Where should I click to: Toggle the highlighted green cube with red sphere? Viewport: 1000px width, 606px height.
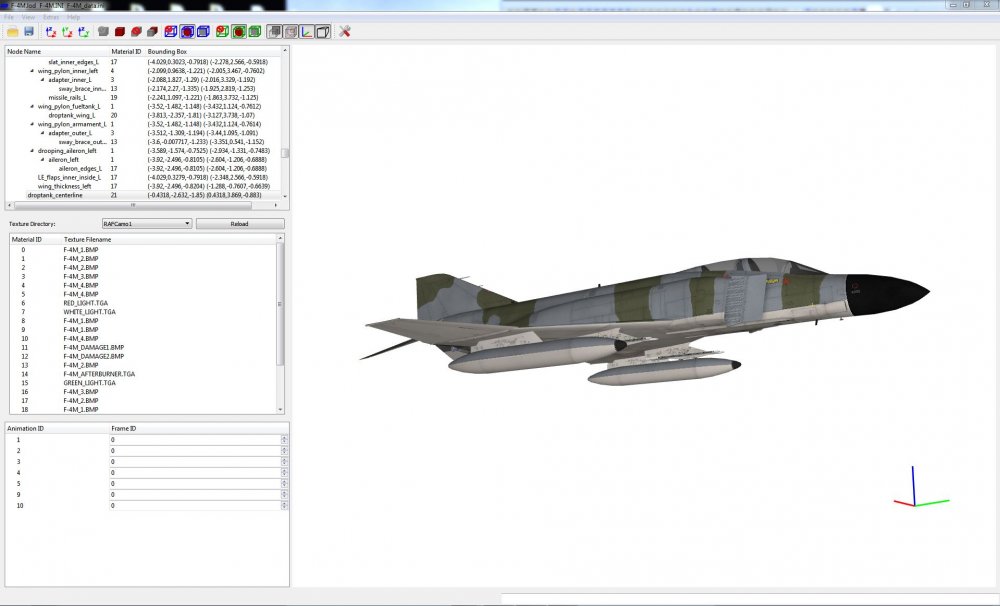[x=239, y=31]
